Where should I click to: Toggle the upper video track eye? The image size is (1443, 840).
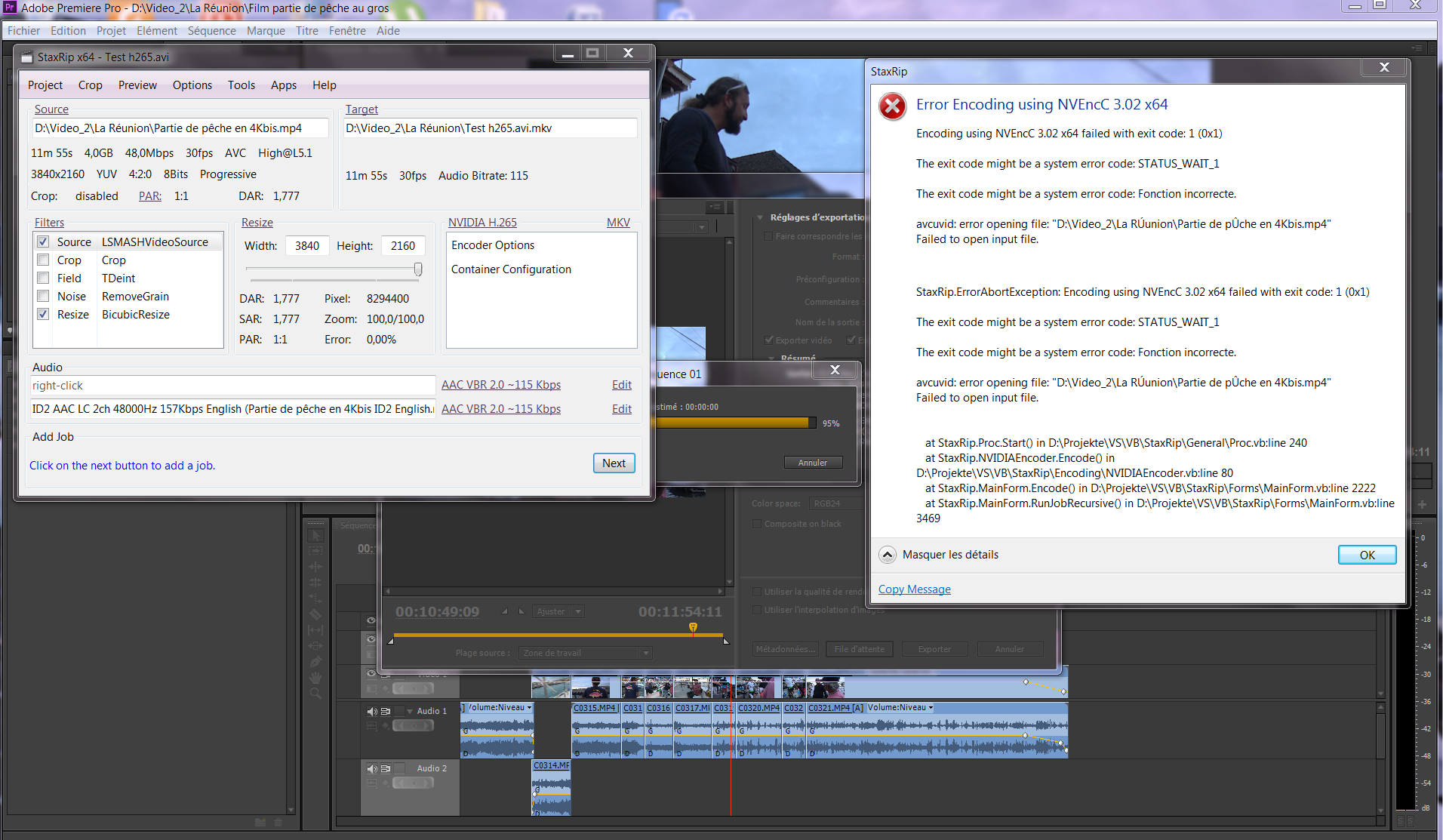click(x=371, y=620)
